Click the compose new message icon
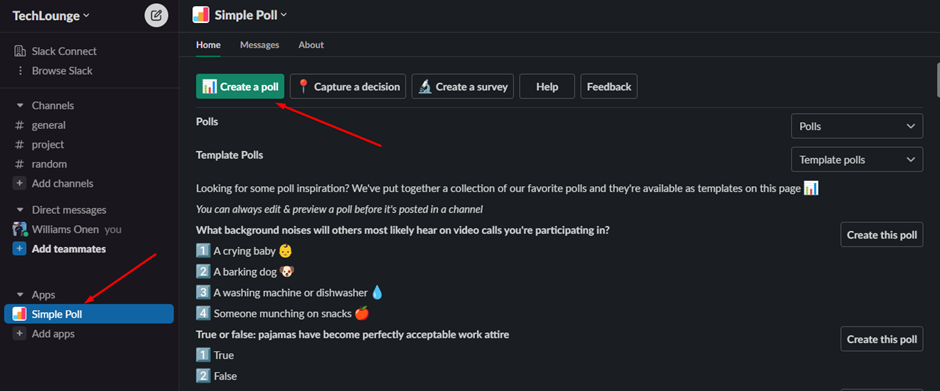940x391 pixels. (x=156, y=16)
